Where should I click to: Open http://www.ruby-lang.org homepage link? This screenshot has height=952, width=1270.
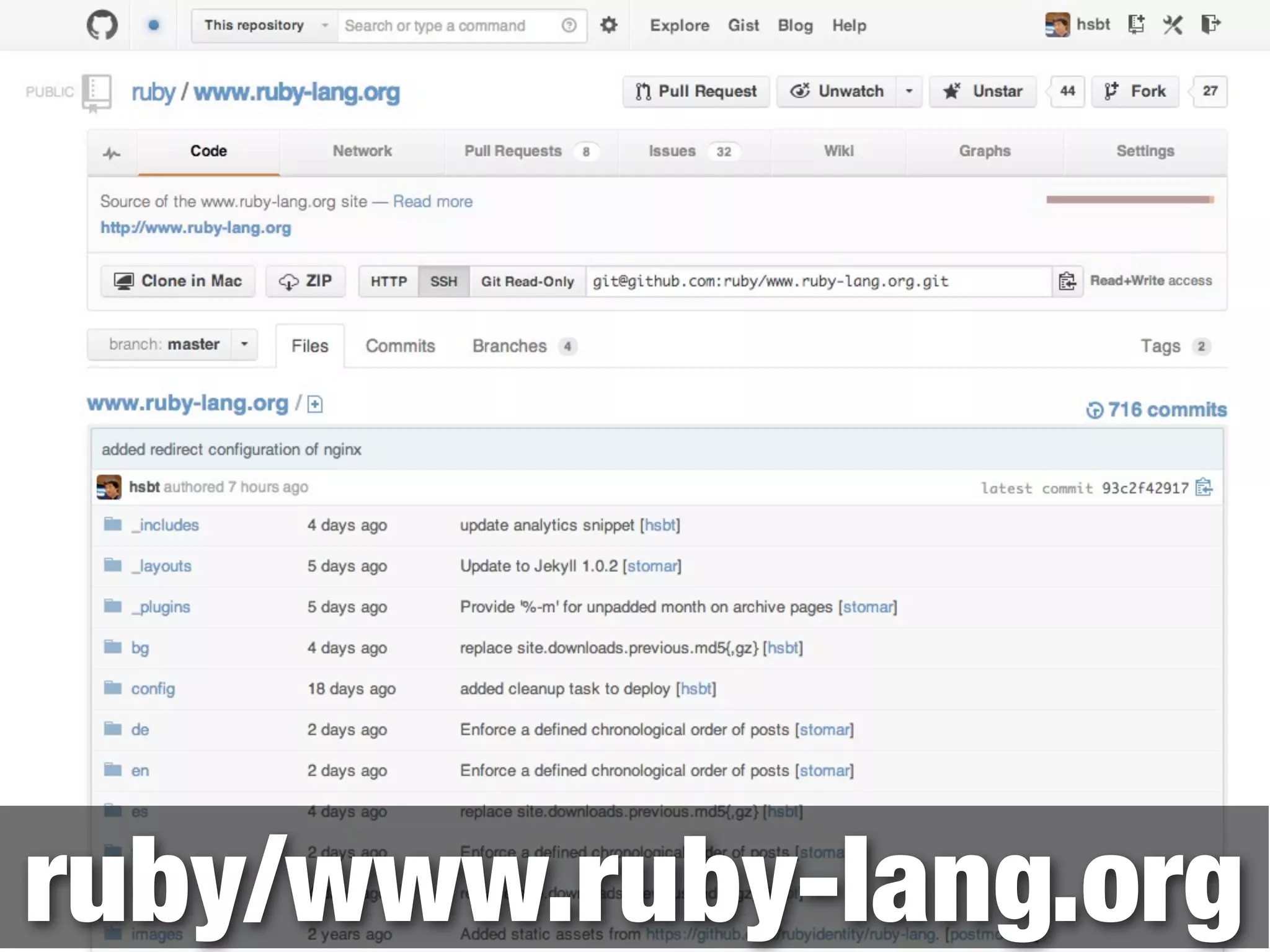(196, 227)
